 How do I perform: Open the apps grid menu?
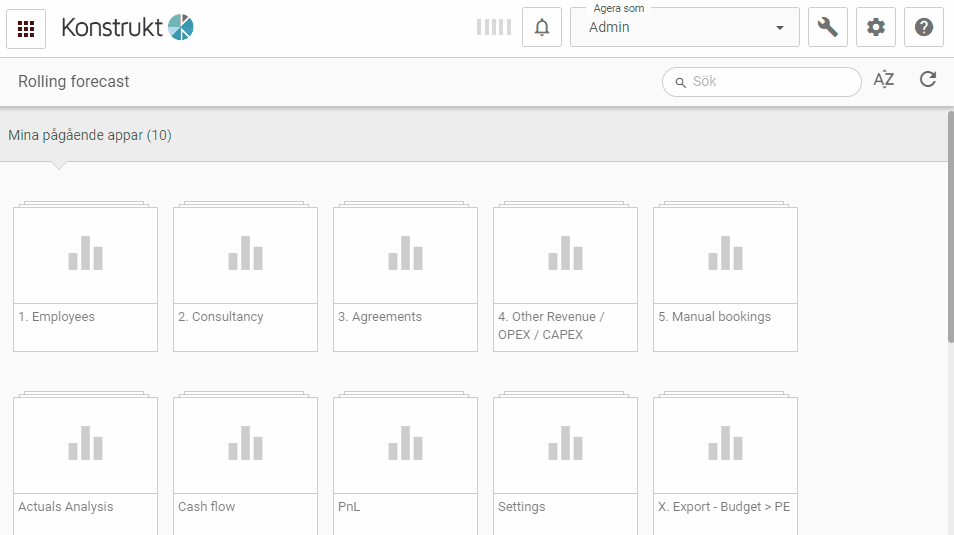click(x=26, y=28)
